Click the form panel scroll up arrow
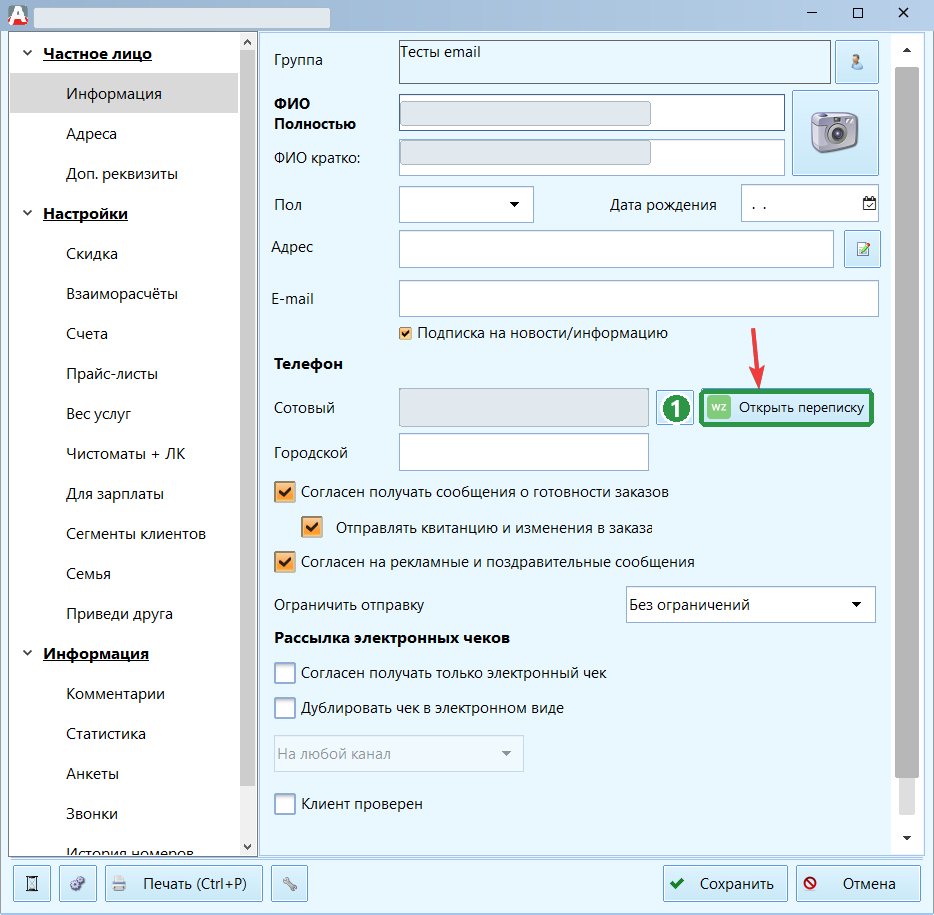Image resolution: width=934 pixels, height=915 pixels. pyautogui.click(x=907, y=50)
